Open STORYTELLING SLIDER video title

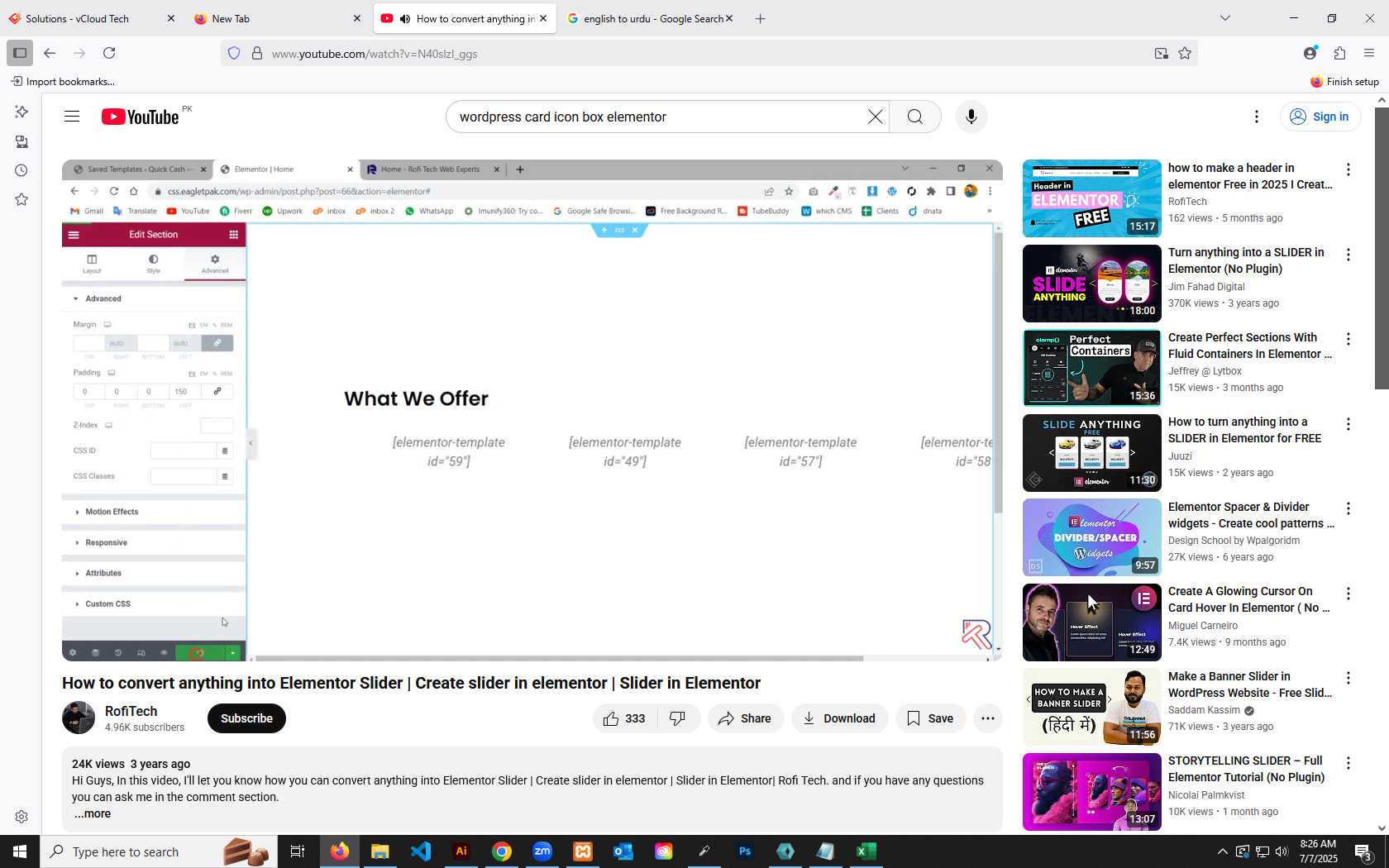1246,769
